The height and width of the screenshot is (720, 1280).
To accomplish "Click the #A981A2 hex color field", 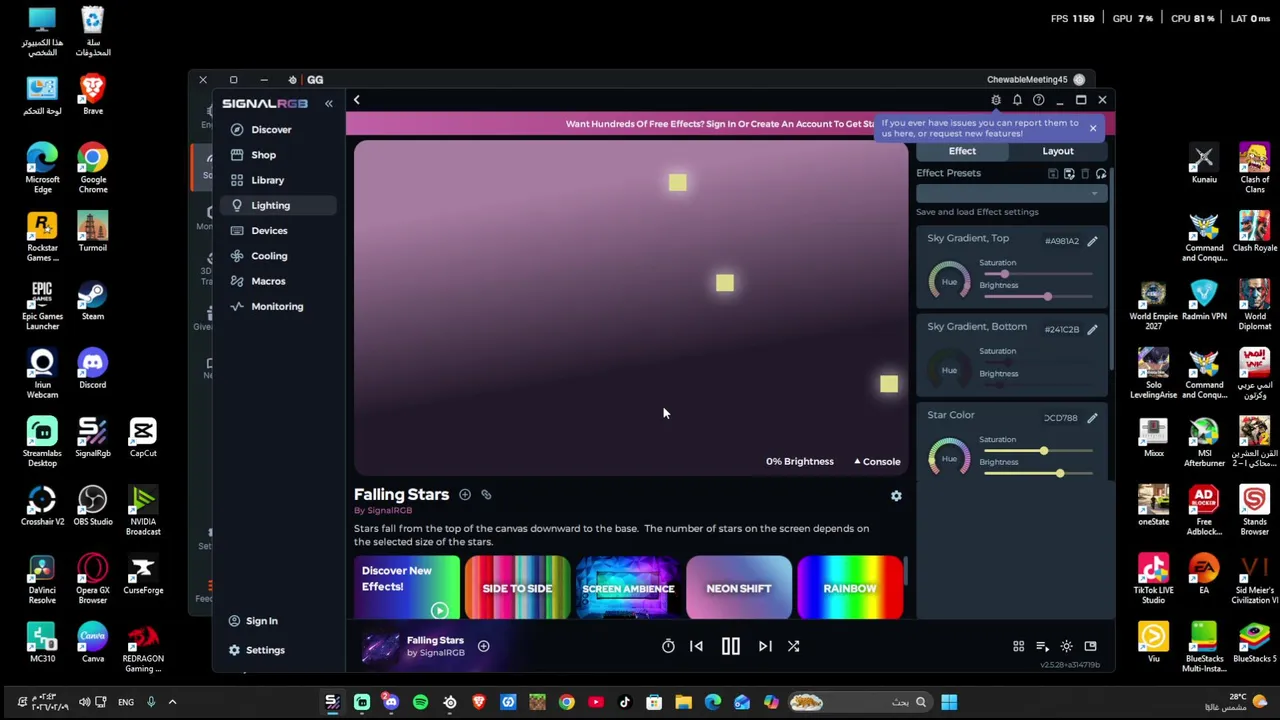I will coord(1062,241).
